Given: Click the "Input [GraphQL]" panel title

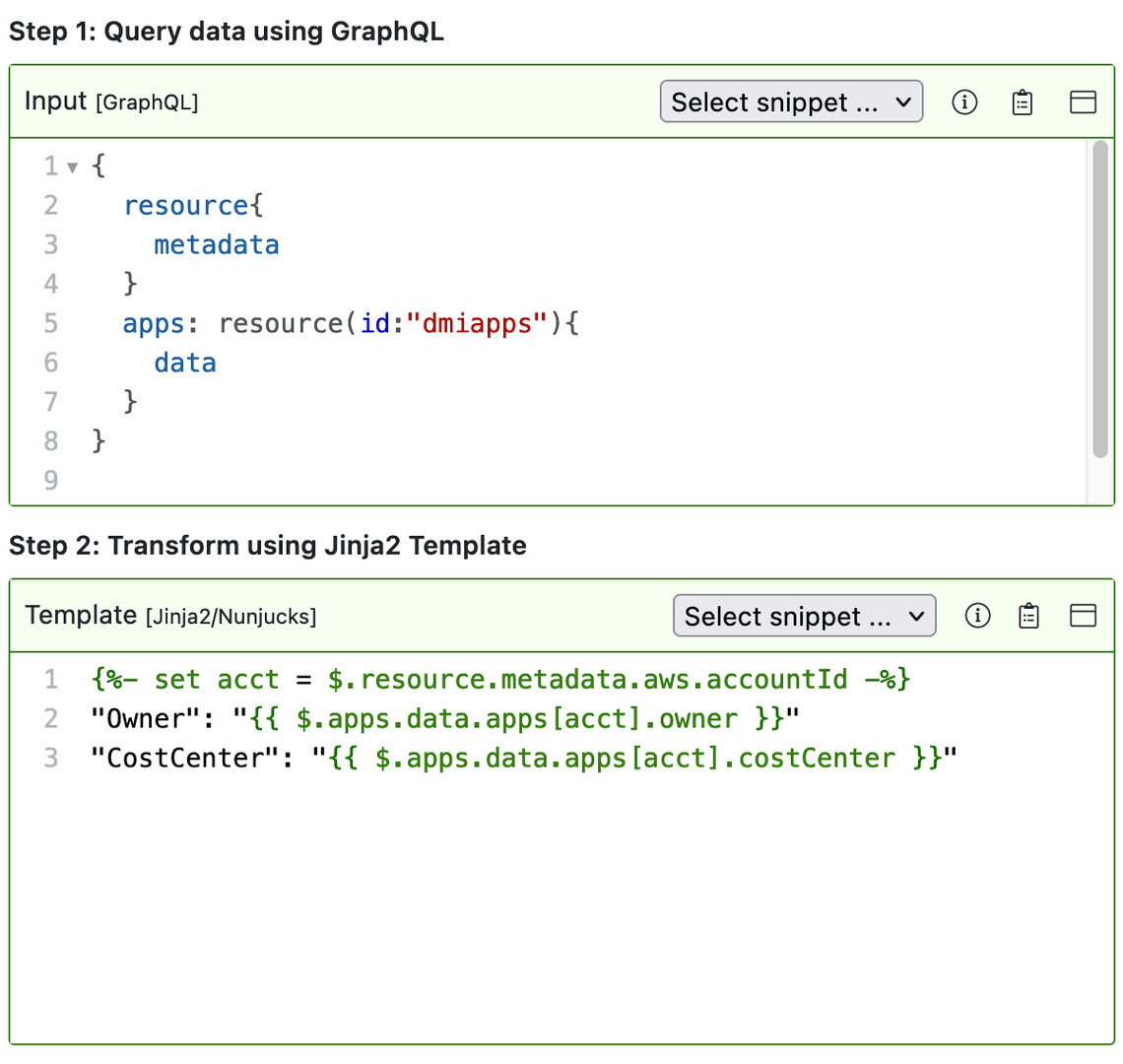Looking at the screenshot, I should [111, 101].
